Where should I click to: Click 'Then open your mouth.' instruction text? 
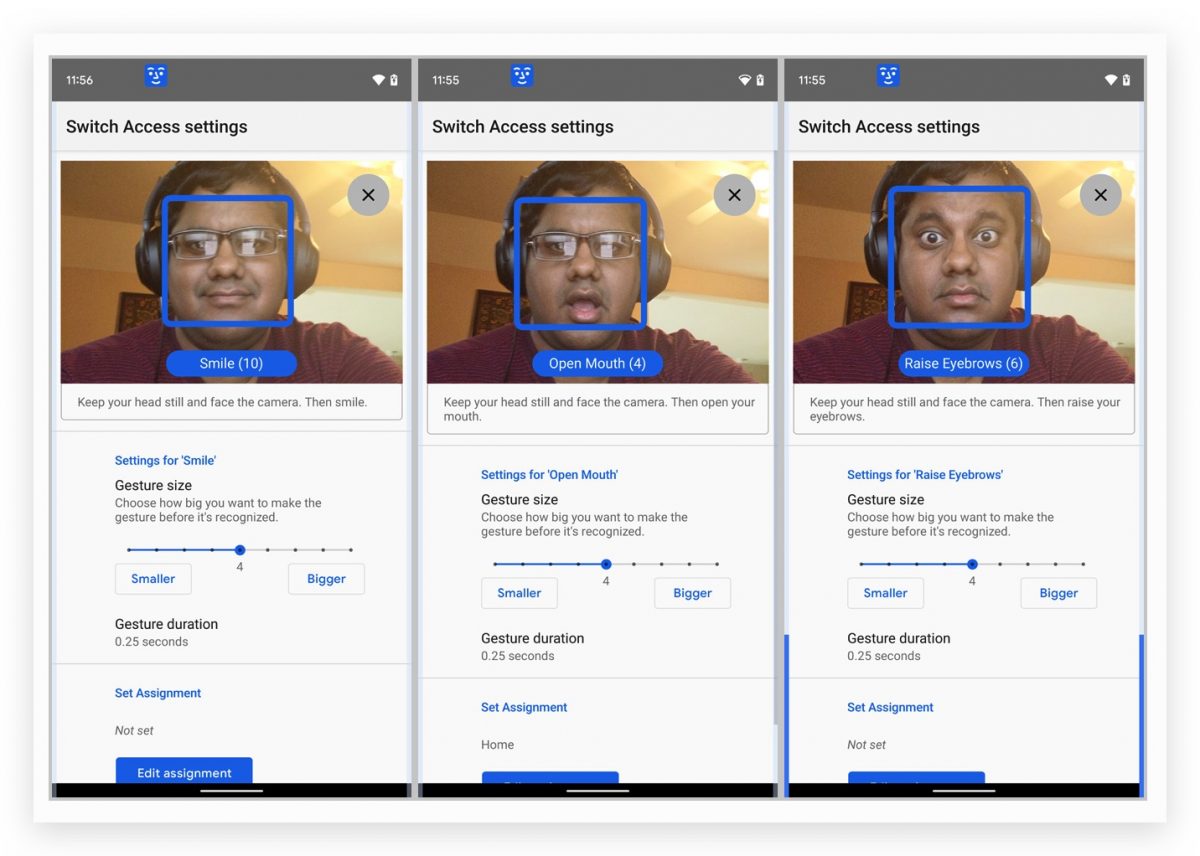(599, 409)
